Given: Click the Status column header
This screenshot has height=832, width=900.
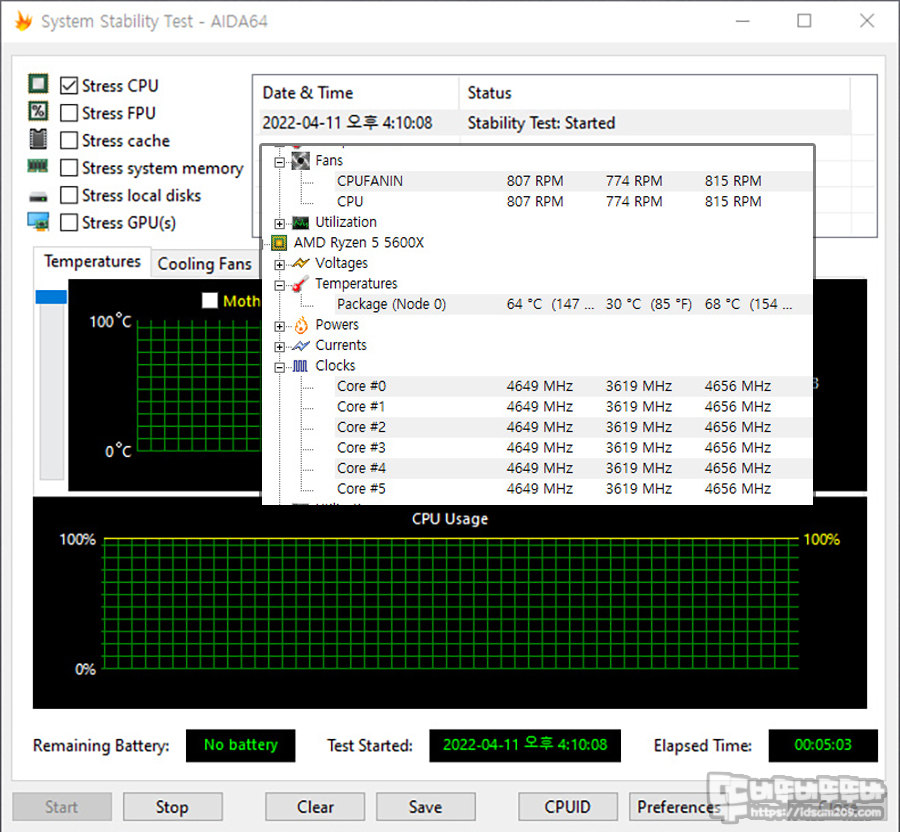Looking at the screenshot, I should pos(654,93).
